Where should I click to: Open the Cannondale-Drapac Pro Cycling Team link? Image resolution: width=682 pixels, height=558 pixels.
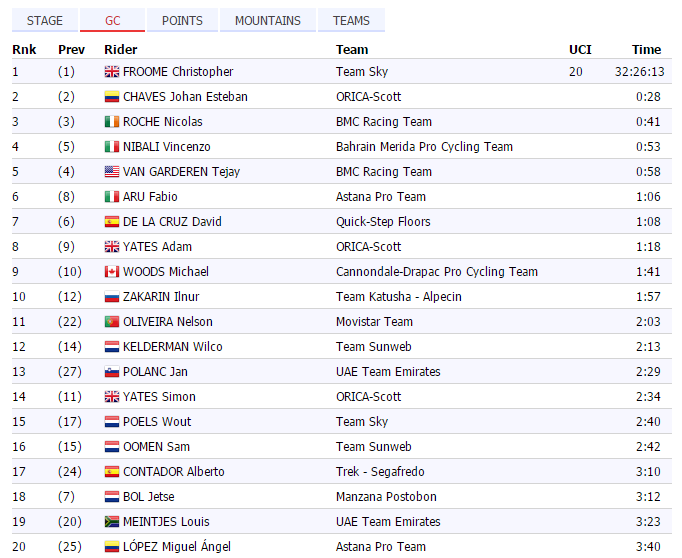pos(437,272)
